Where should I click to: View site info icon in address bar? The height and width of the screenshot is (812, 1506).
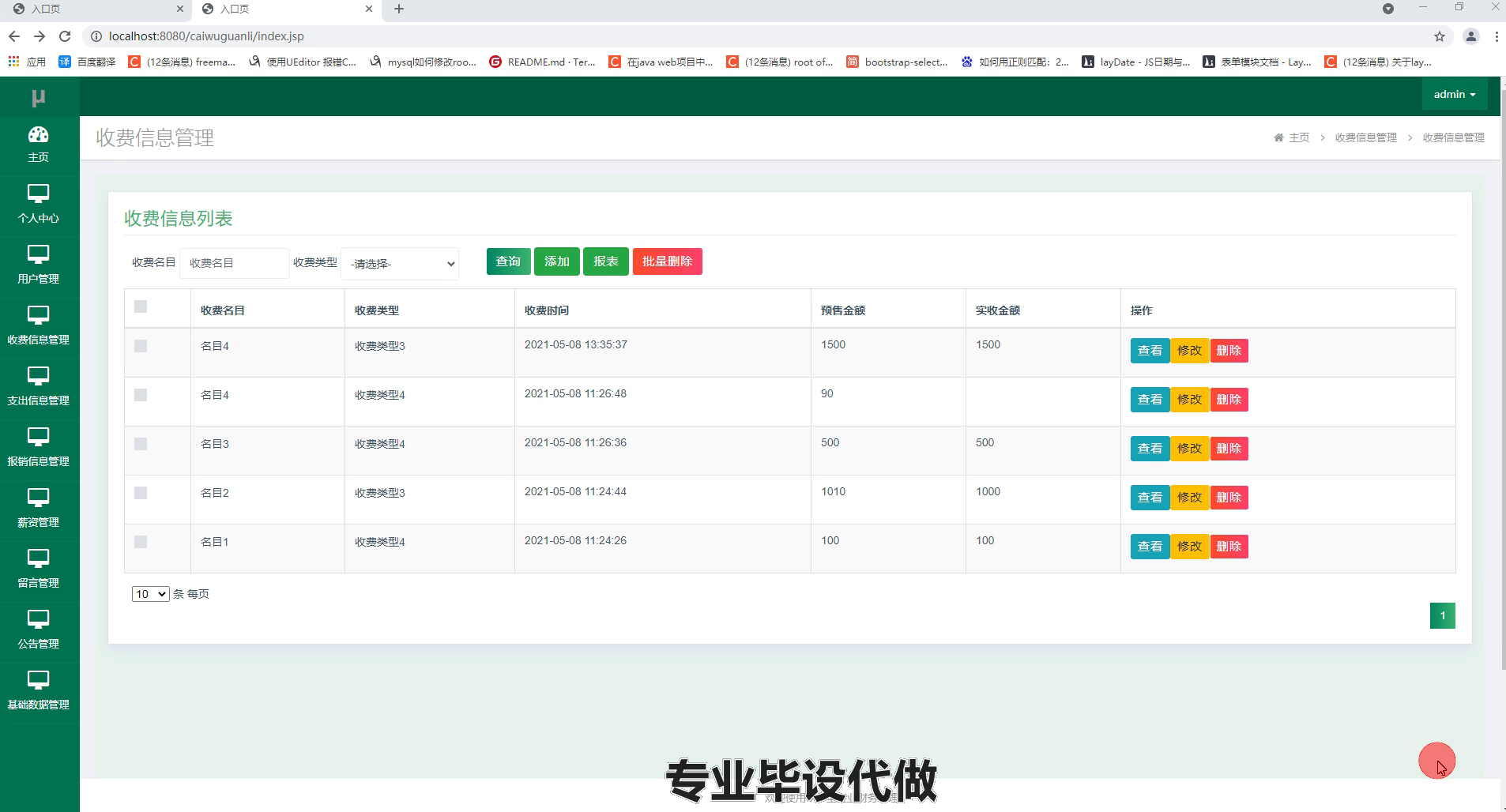pyautogui.click(x=96, y=36)
